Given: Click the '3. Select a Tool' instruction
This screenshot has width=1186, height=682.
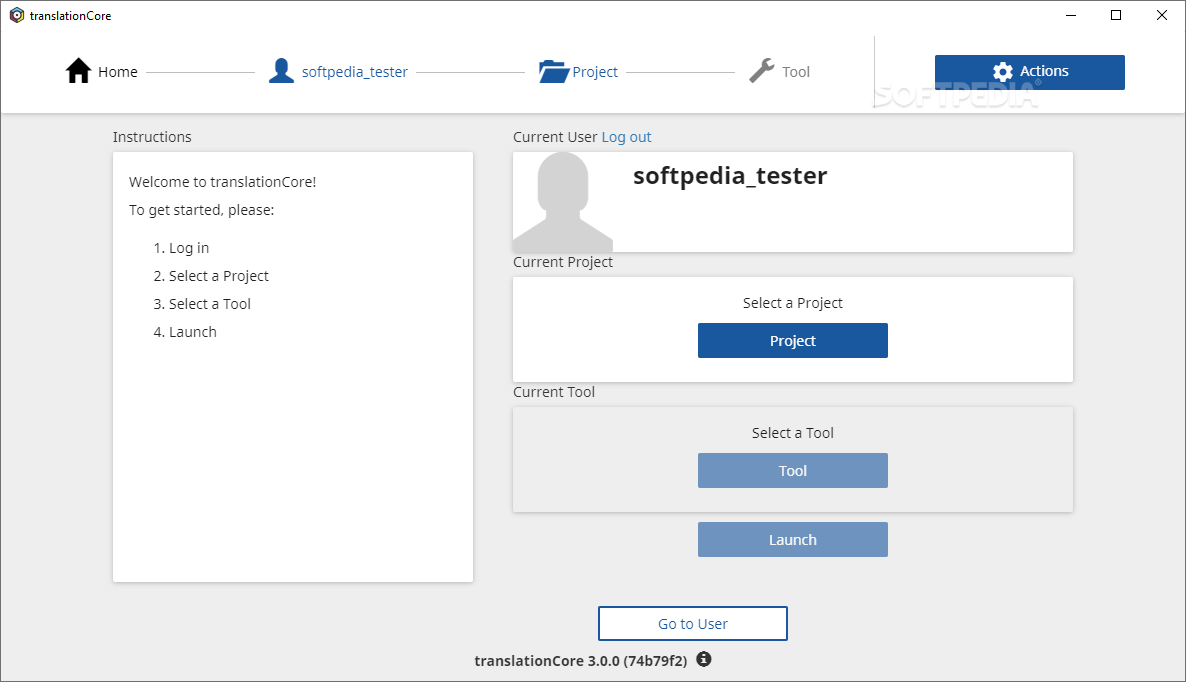Looking at the screenshot, I should click(x=202, y=304).
